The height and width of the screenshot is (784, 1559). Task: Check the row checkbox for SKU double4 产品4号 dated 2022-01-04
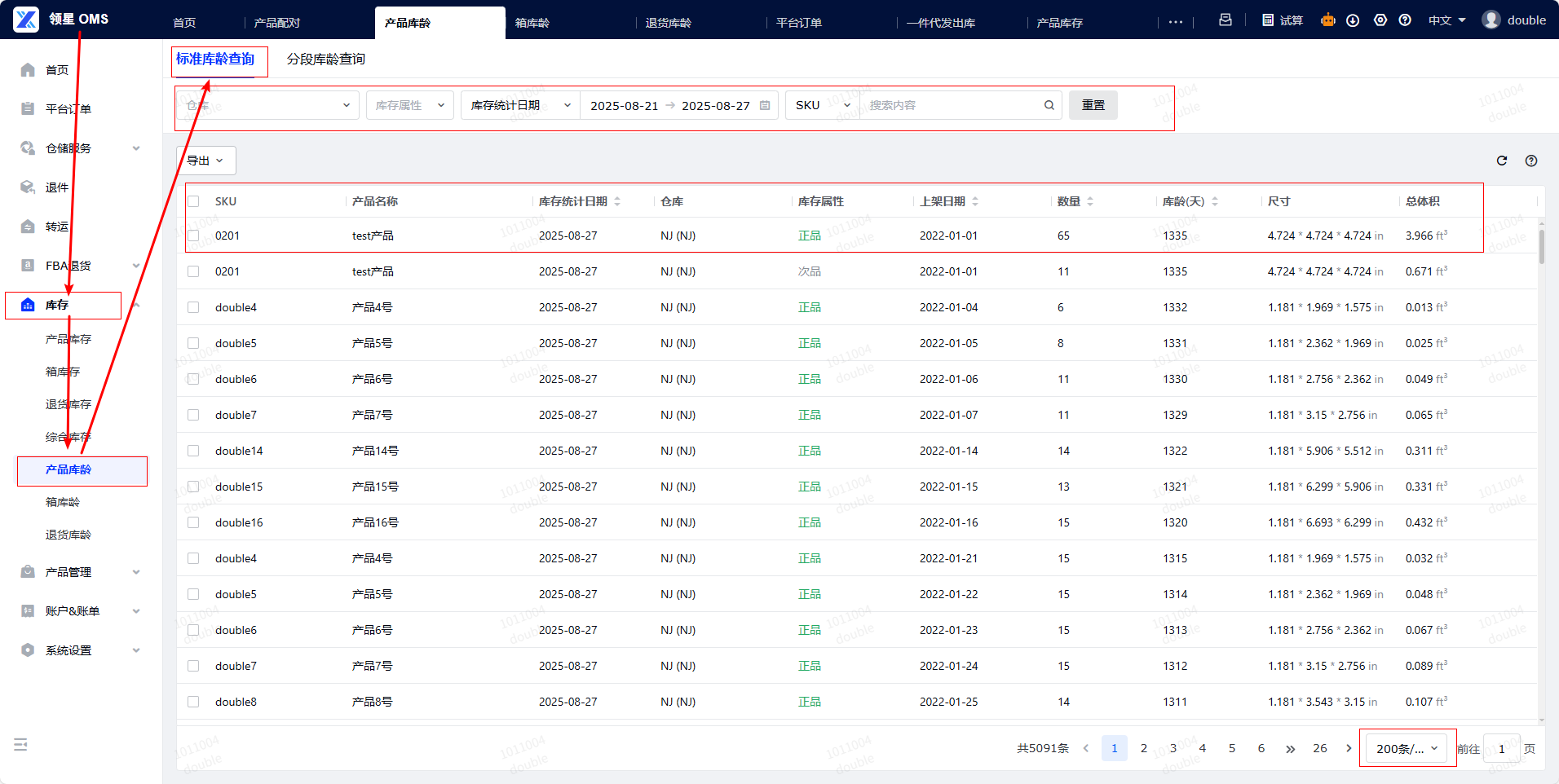193,307
